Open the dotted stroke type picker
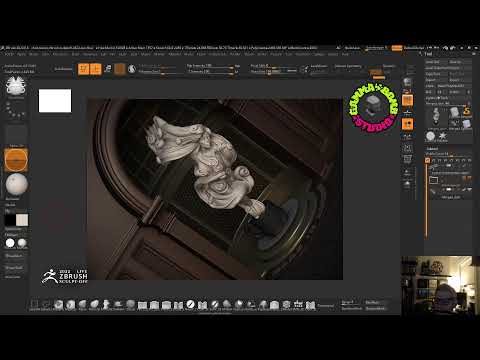This screenshot has width=480, height=360. tap(16, 110)
